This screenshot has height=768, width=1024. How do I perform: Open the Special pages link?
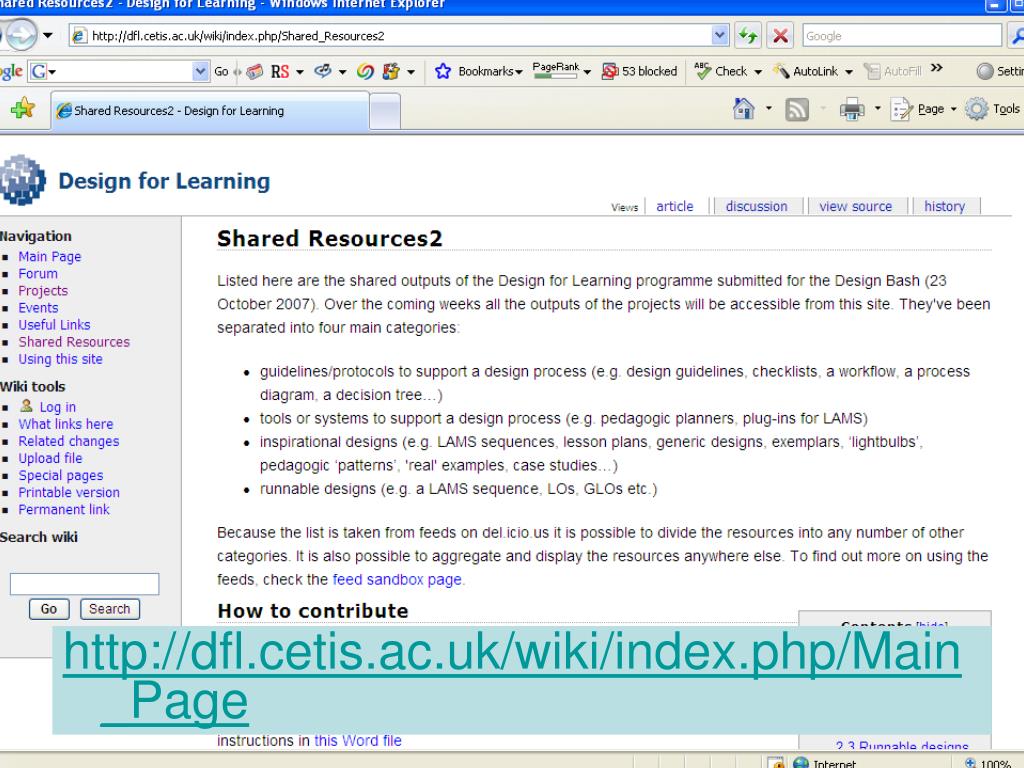tap(61, 475)
